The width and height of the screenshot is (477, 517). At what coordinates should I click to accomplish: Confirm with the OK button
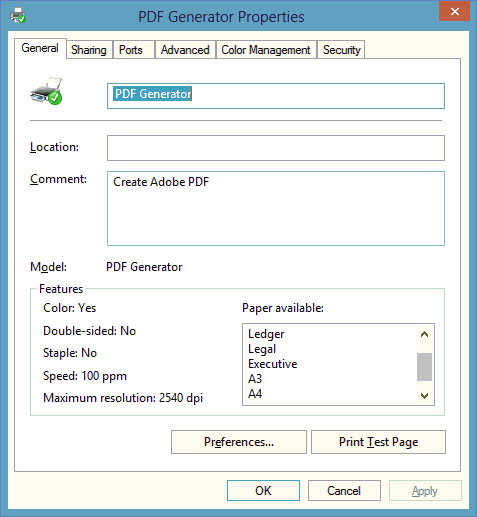pos(263,491)
